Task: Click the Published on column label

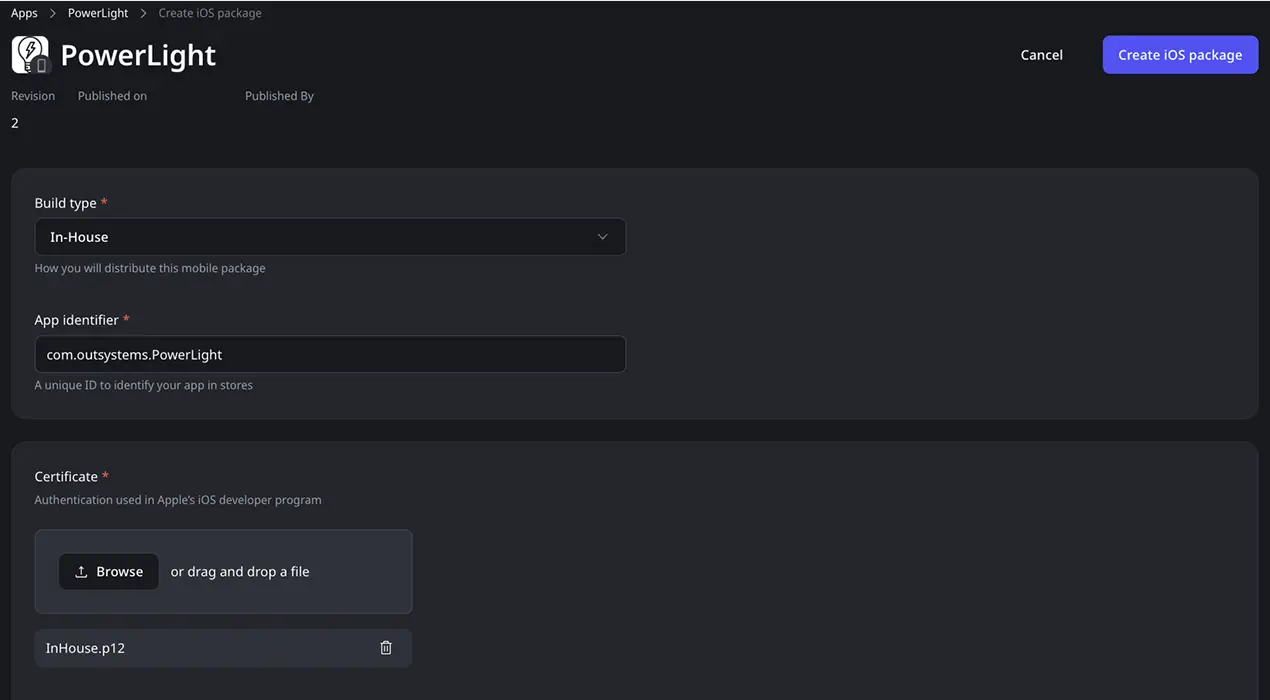Action: 111,95
